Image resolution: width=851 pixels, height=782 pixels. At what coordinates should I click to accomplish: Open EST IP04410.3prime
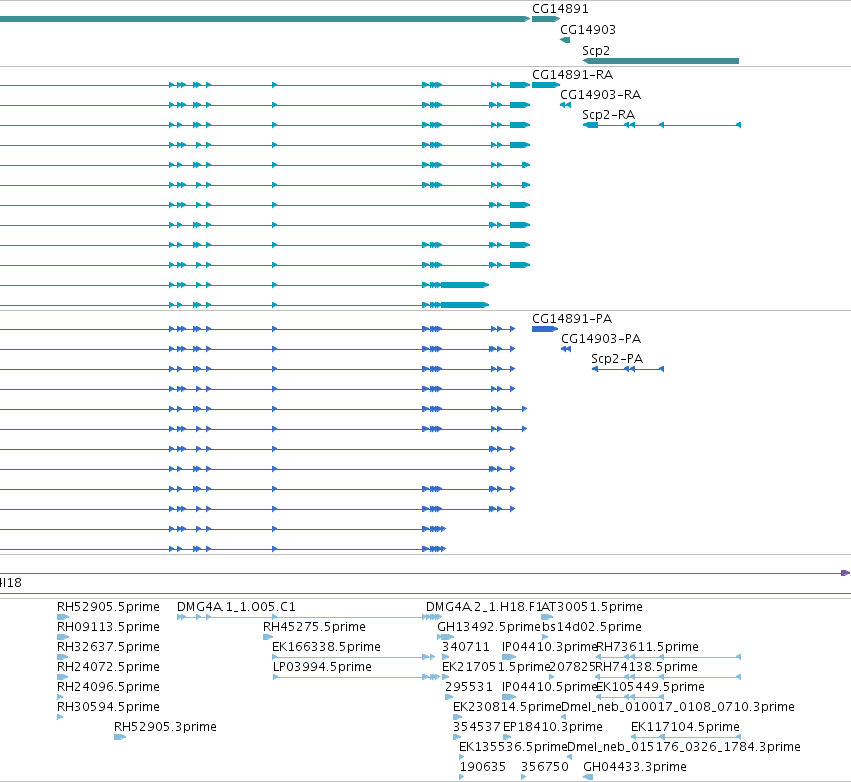549,647
